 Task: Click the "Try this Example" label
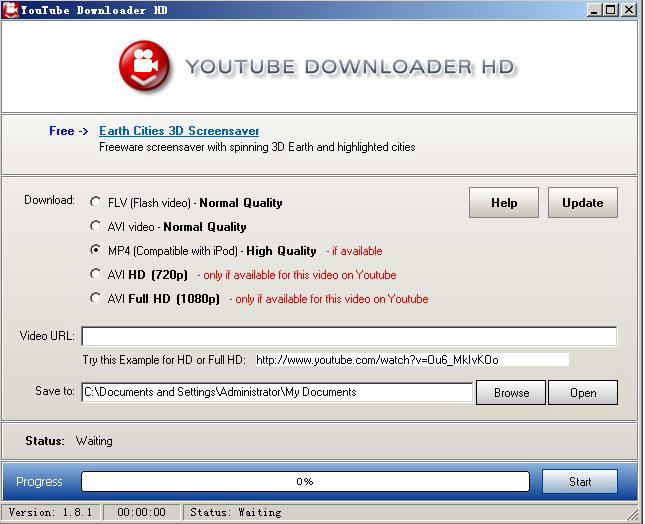(164, 360)
